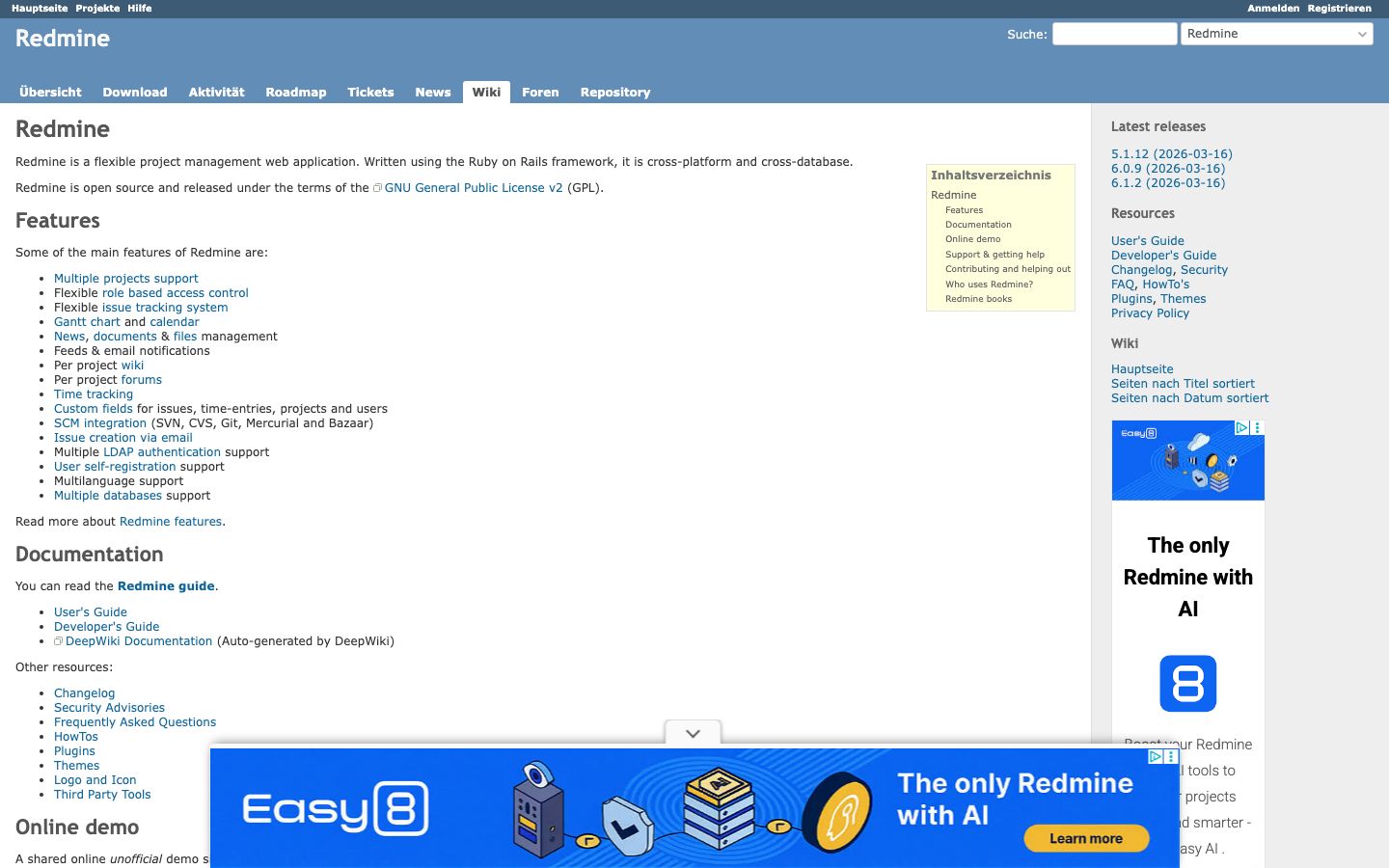
Task: Click the blue Easy8 logo icon in the sidebar ad
Action: click(x=1187, y=683)
